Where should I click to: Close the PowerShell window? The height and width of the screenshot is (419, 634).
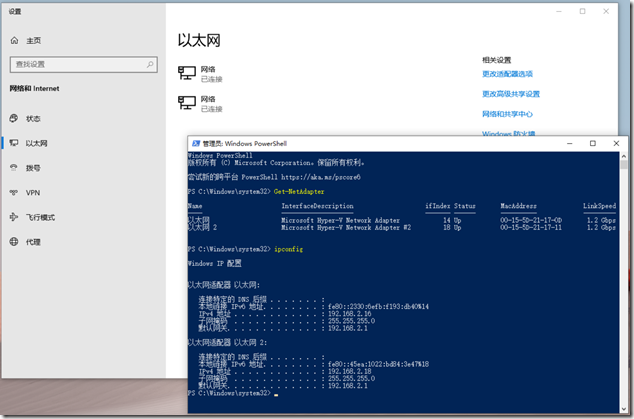coord(616,144)
